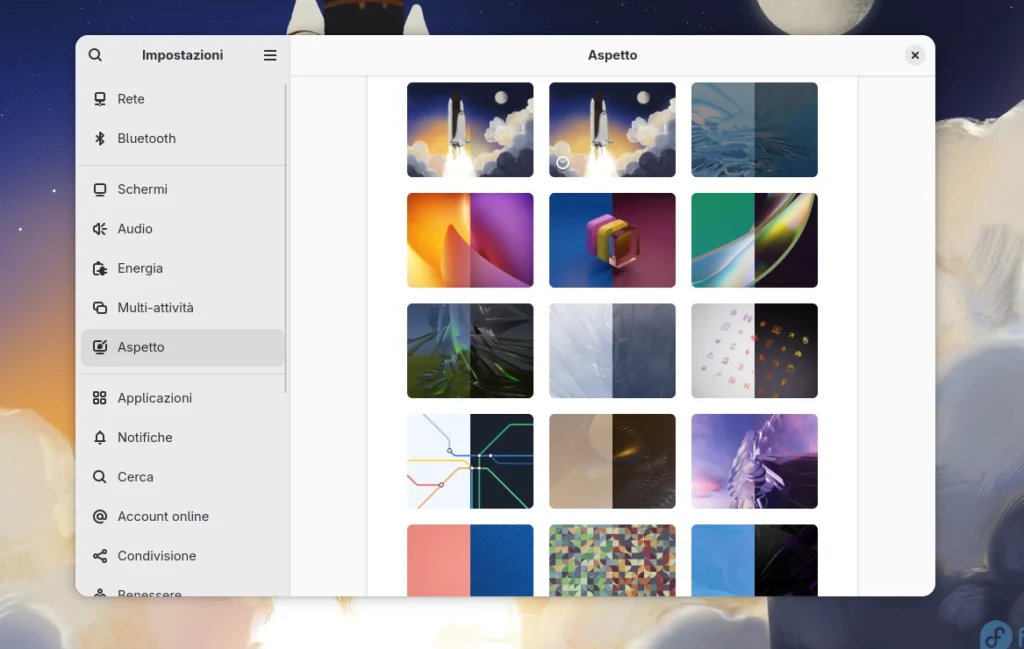This screenshot has height=649, width=1024.
Task: Open Account online settings
Action: point(162,516)
